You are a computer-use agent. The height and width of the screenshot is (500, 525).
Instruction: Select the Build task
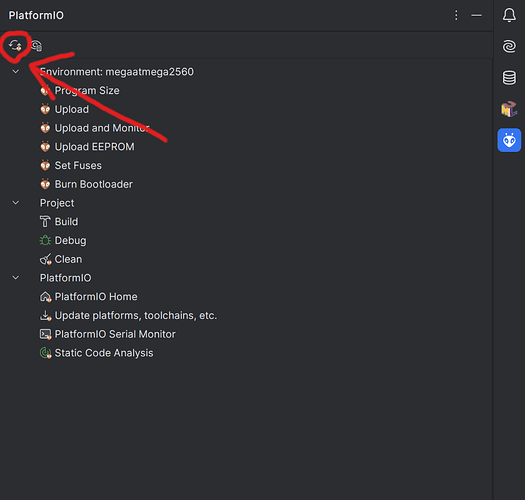click(66, 222)
